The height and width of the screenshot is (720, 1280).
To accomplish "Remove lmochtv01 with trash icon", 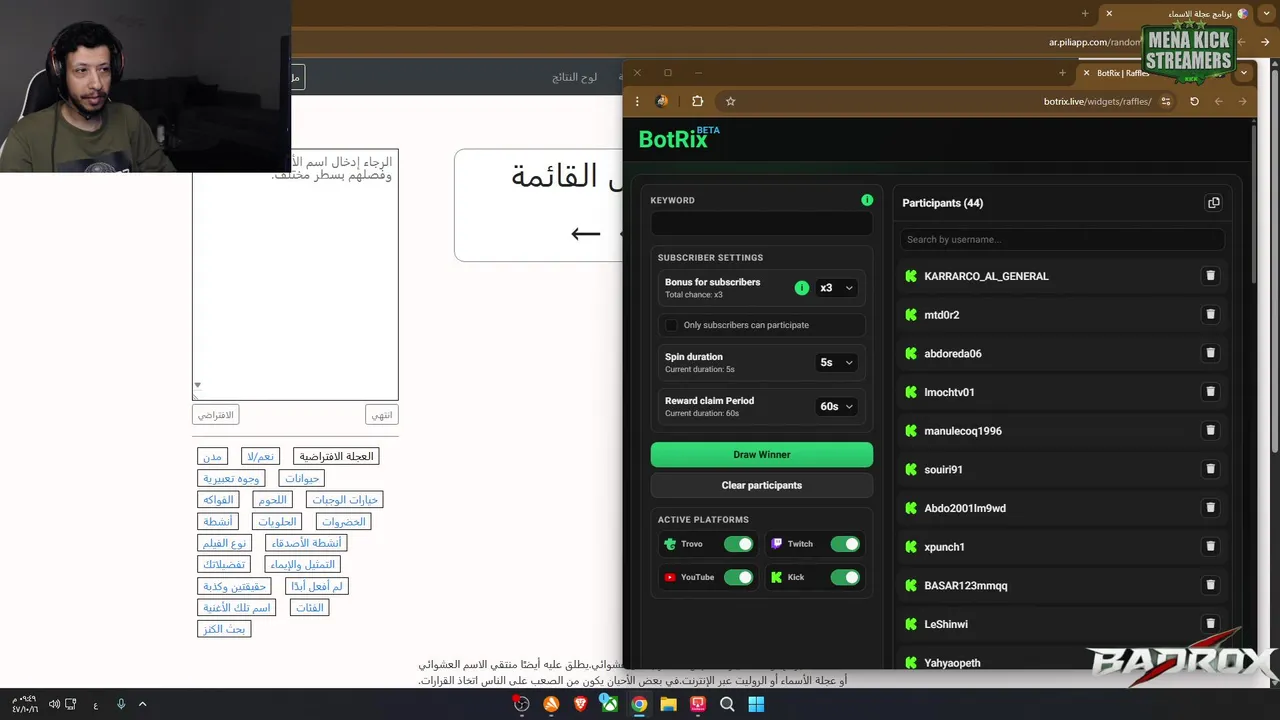I will (x=1210, y=392).
